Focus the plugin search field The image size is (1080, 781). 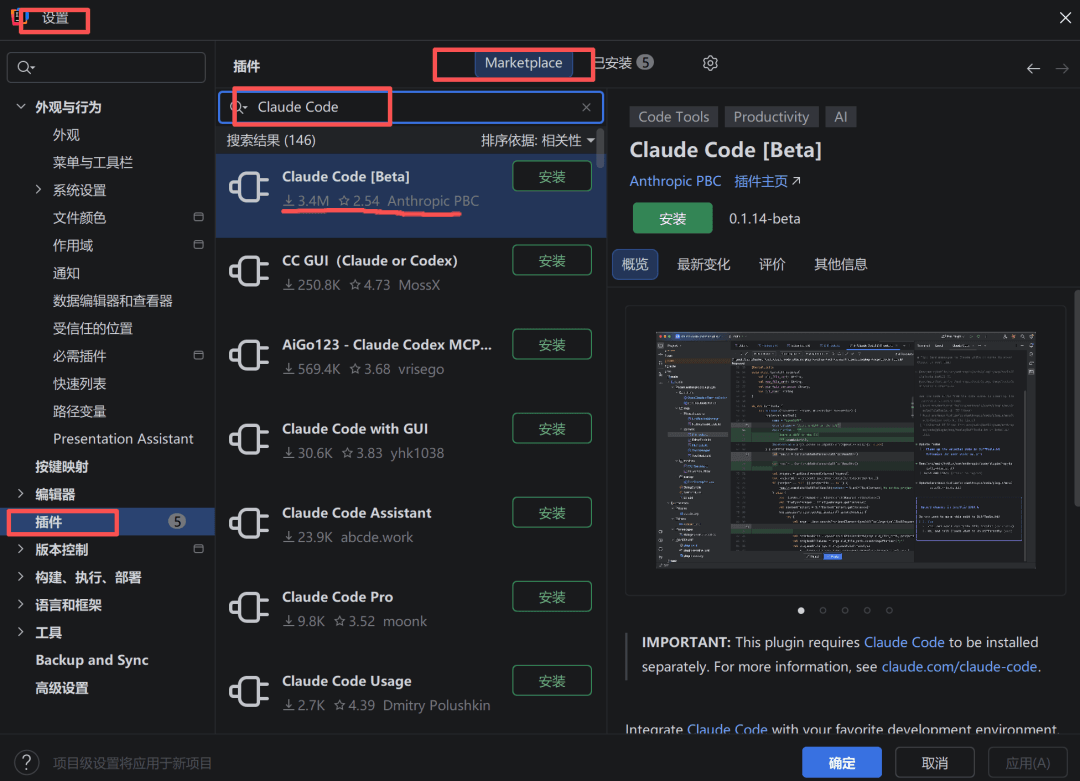click(x=411, y=107)
